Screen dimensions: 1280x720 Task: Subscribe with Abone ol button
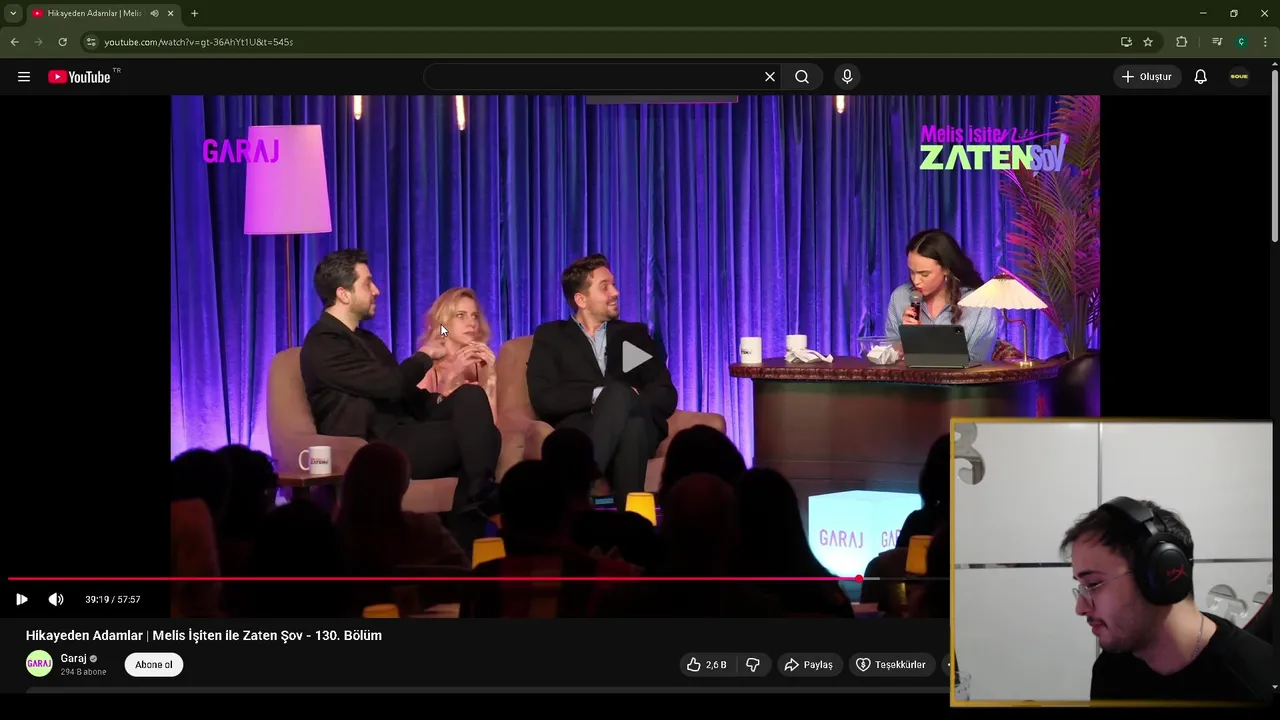(154, 664)
